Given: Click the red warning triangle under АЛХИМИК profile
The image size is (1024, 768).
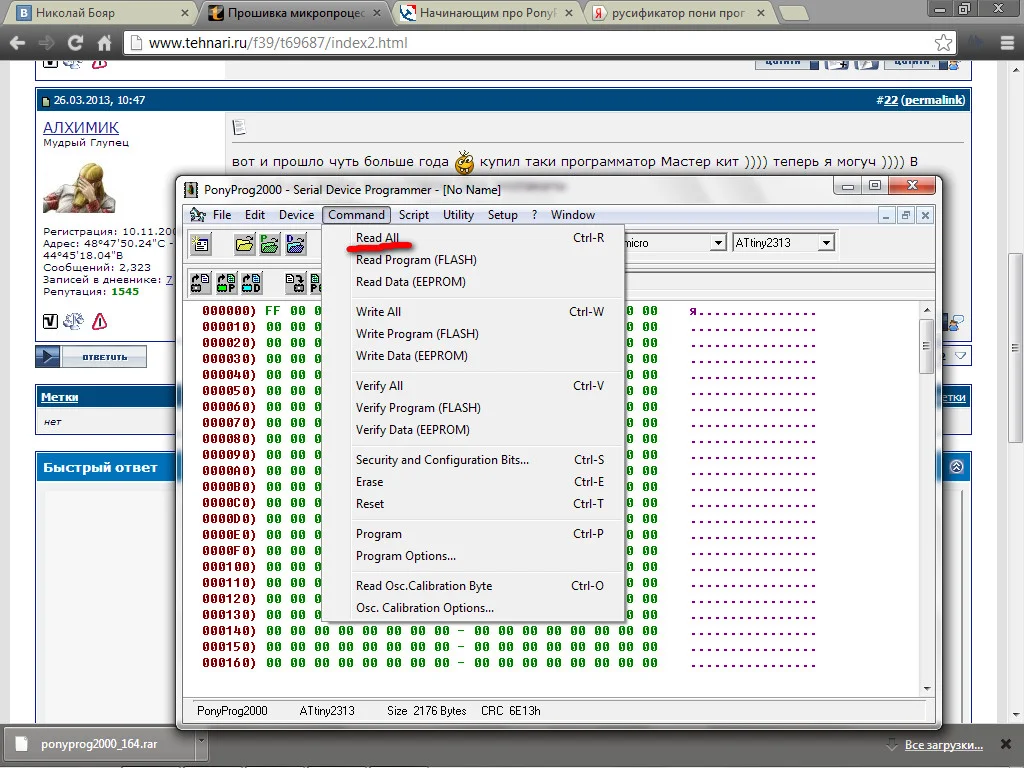Looking at the screenshot, I should [99, 321].
